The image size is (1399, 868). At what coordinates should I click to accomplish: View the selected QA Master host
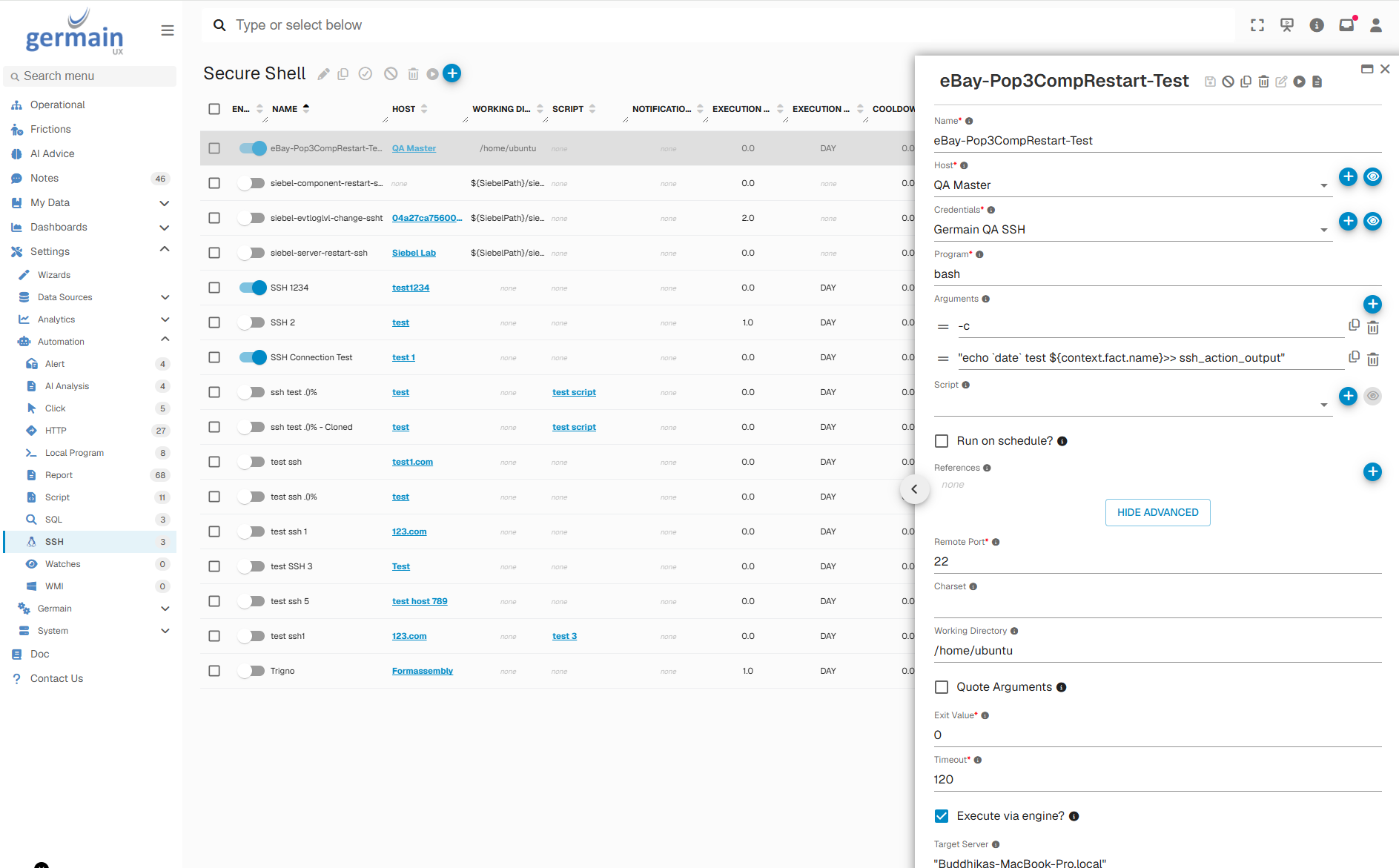(1373, 176)
